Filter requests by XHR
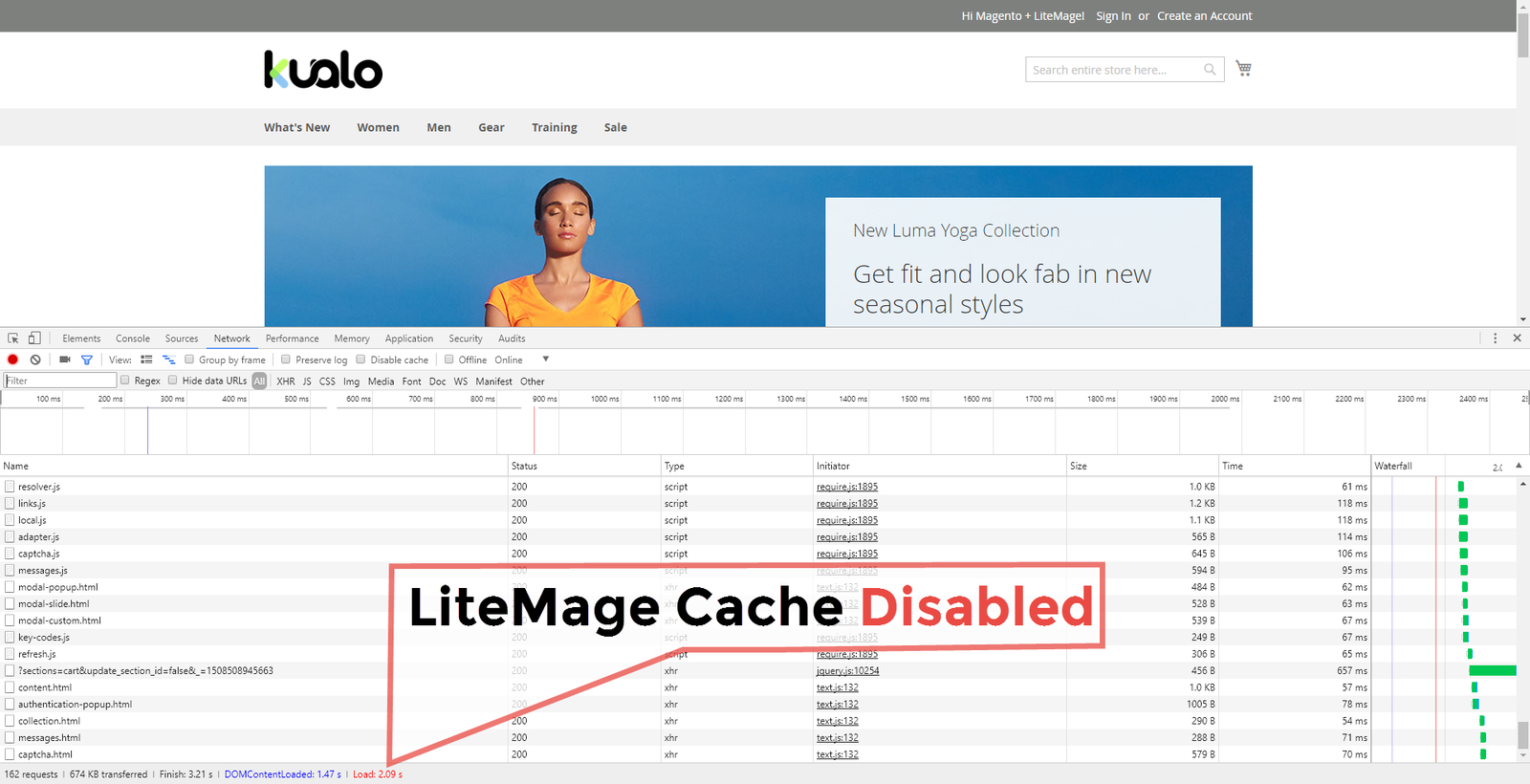Screen dimensions: 1530x784 click(286, 381)
